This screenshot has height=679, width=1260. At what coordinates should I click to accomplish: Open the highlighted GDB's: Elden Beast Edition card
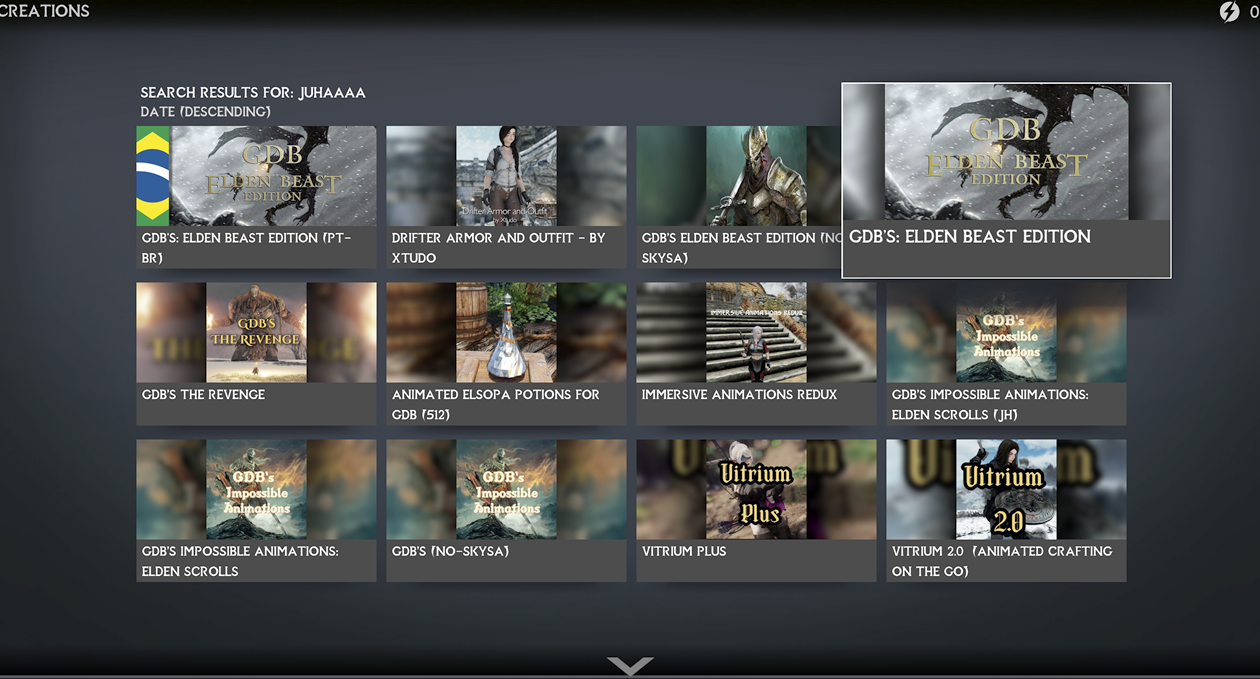pos(1006,180)
